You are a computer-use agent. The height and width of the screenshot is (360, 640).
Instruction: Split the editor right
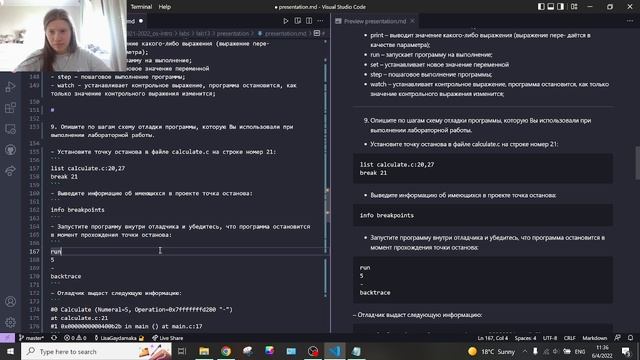(x=309, y=21)
